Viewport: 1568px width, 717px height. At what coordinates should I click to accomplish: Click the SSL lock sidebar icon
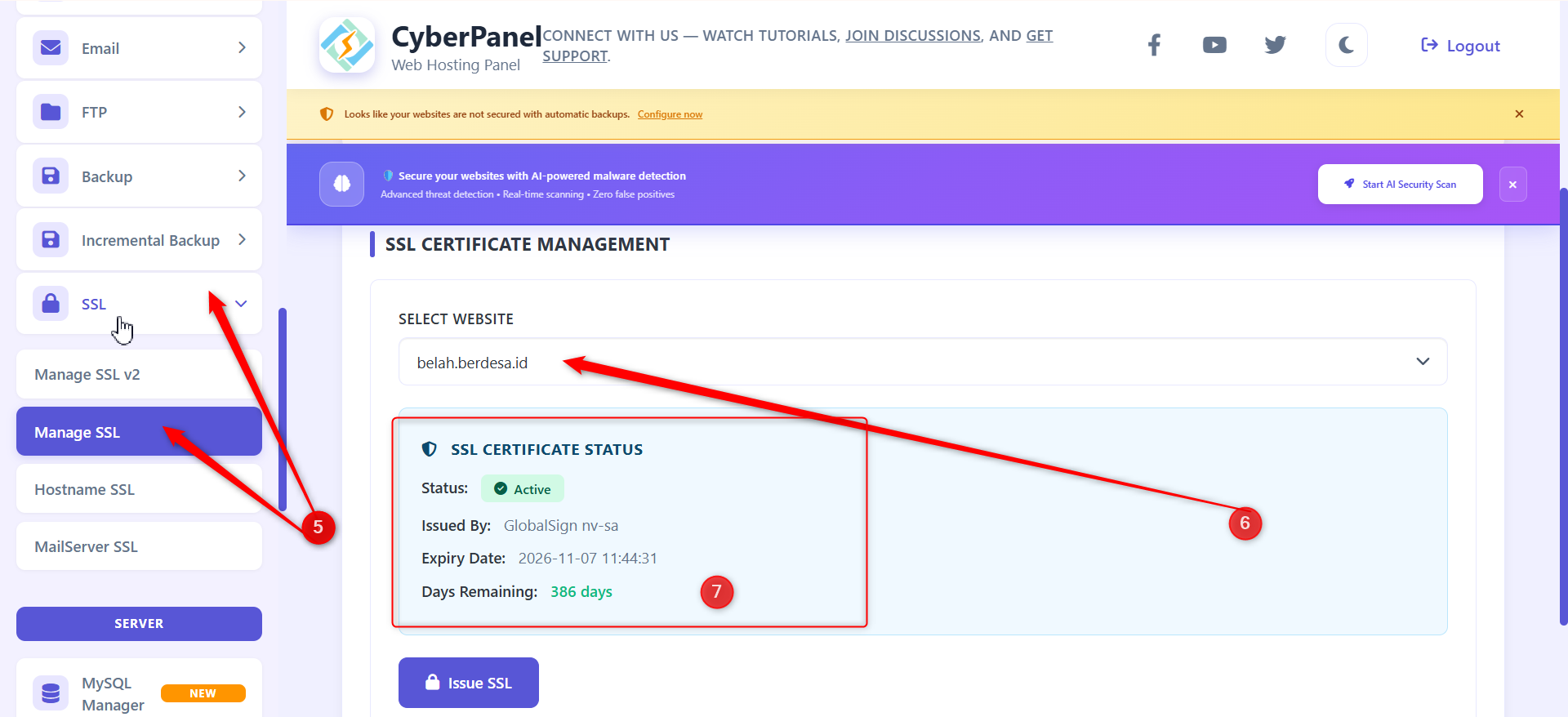(51, 304)
